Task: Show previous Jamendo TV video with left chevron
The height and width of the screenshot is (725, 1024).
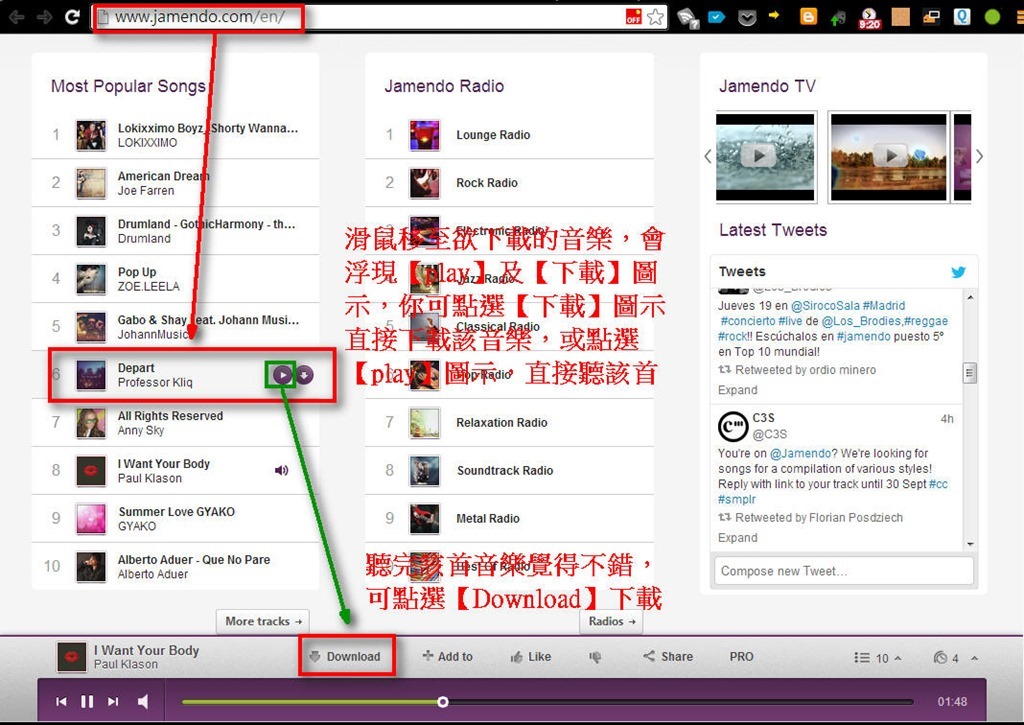Action: (707, 156)
